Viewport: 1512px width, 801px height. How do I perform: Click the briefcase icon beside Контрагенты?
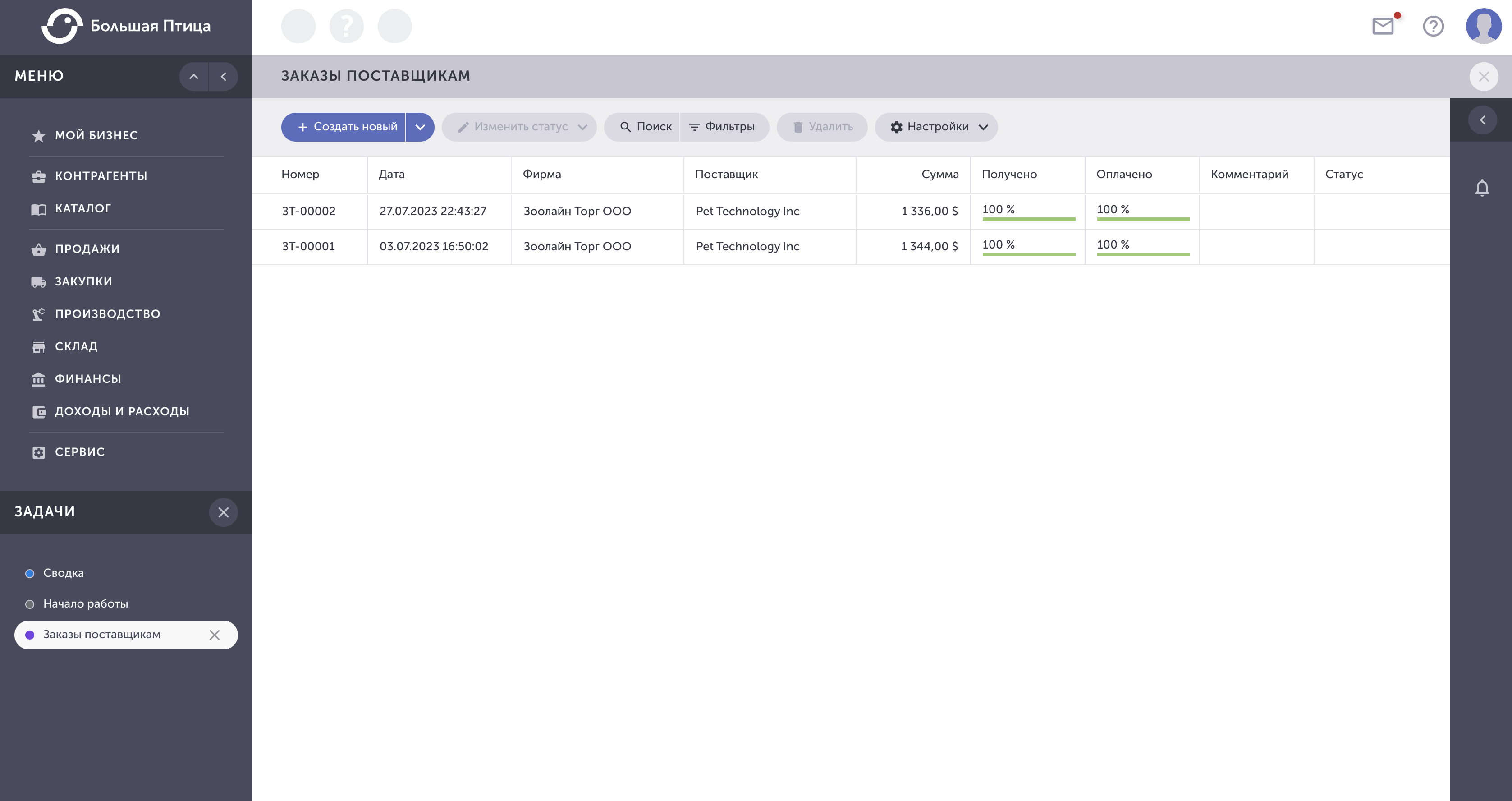[x=39, y=177]
